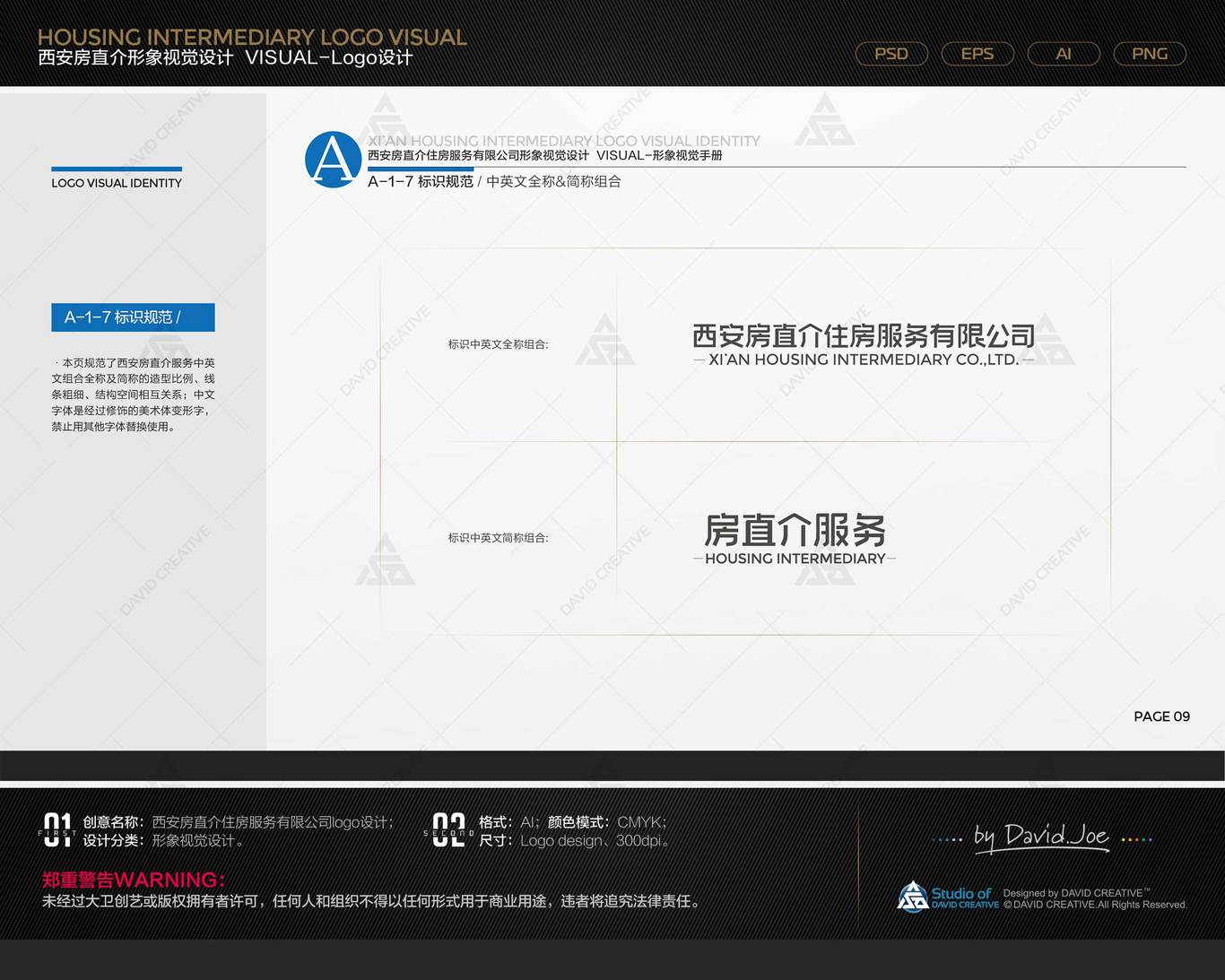Click the EPS format badge
This screenshot has width=1225, height=980.
[x=977, y=54]
